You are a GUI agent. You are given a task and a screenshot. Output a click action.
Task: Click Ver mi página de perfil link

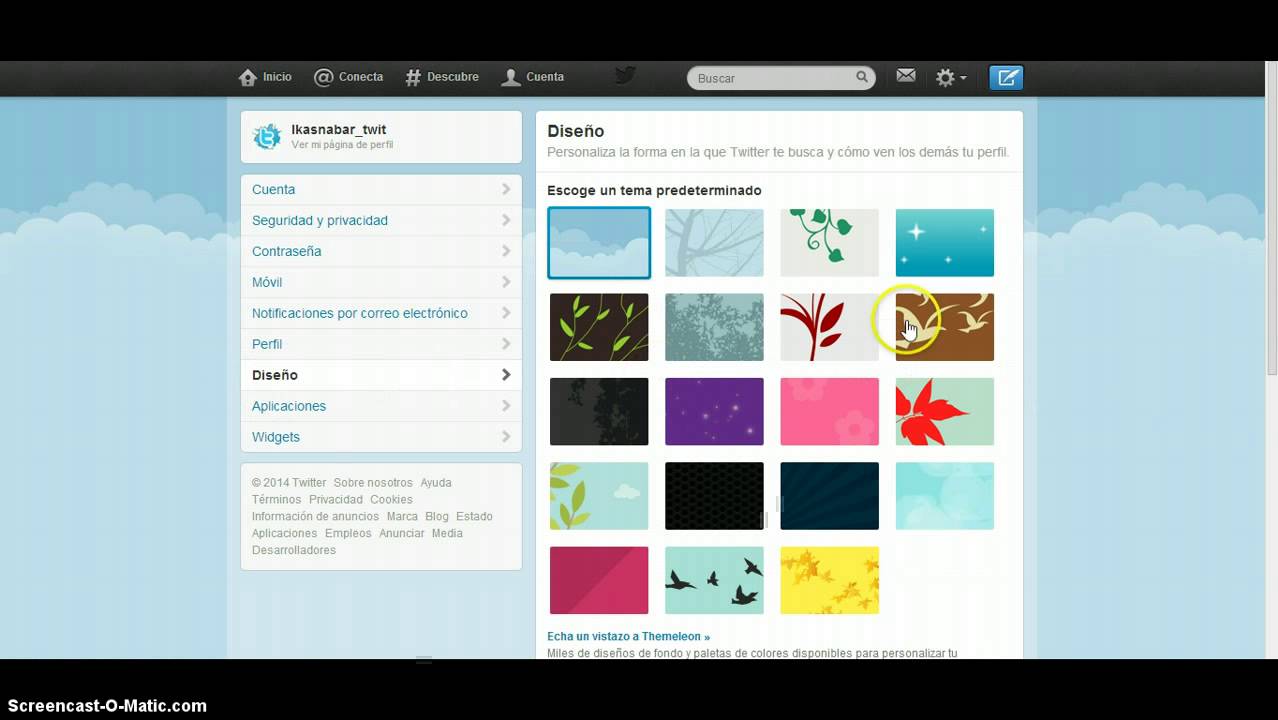tap(342, 145)
